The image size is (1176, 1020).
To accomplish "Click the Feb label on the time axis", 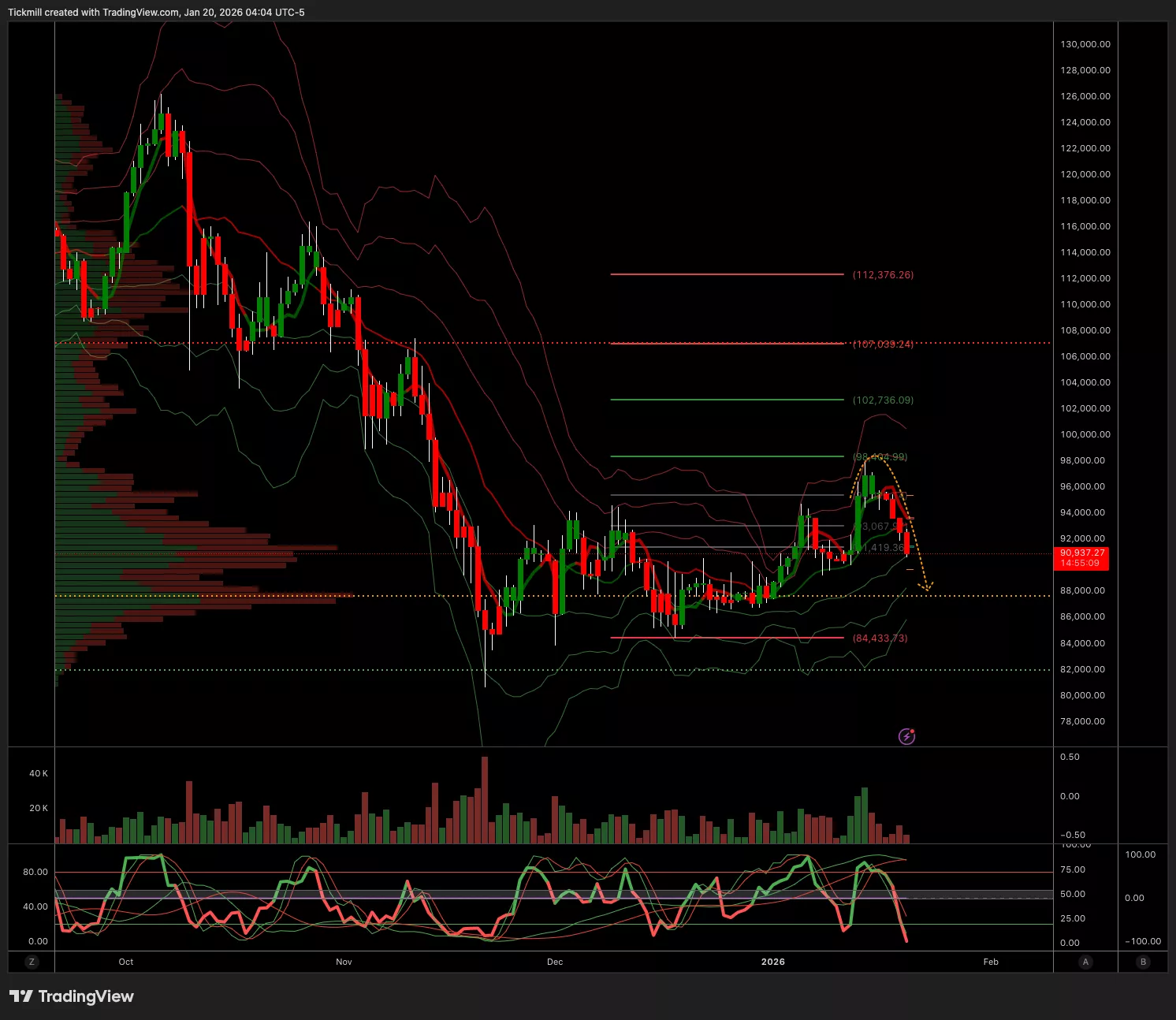I will click(991, 962).
